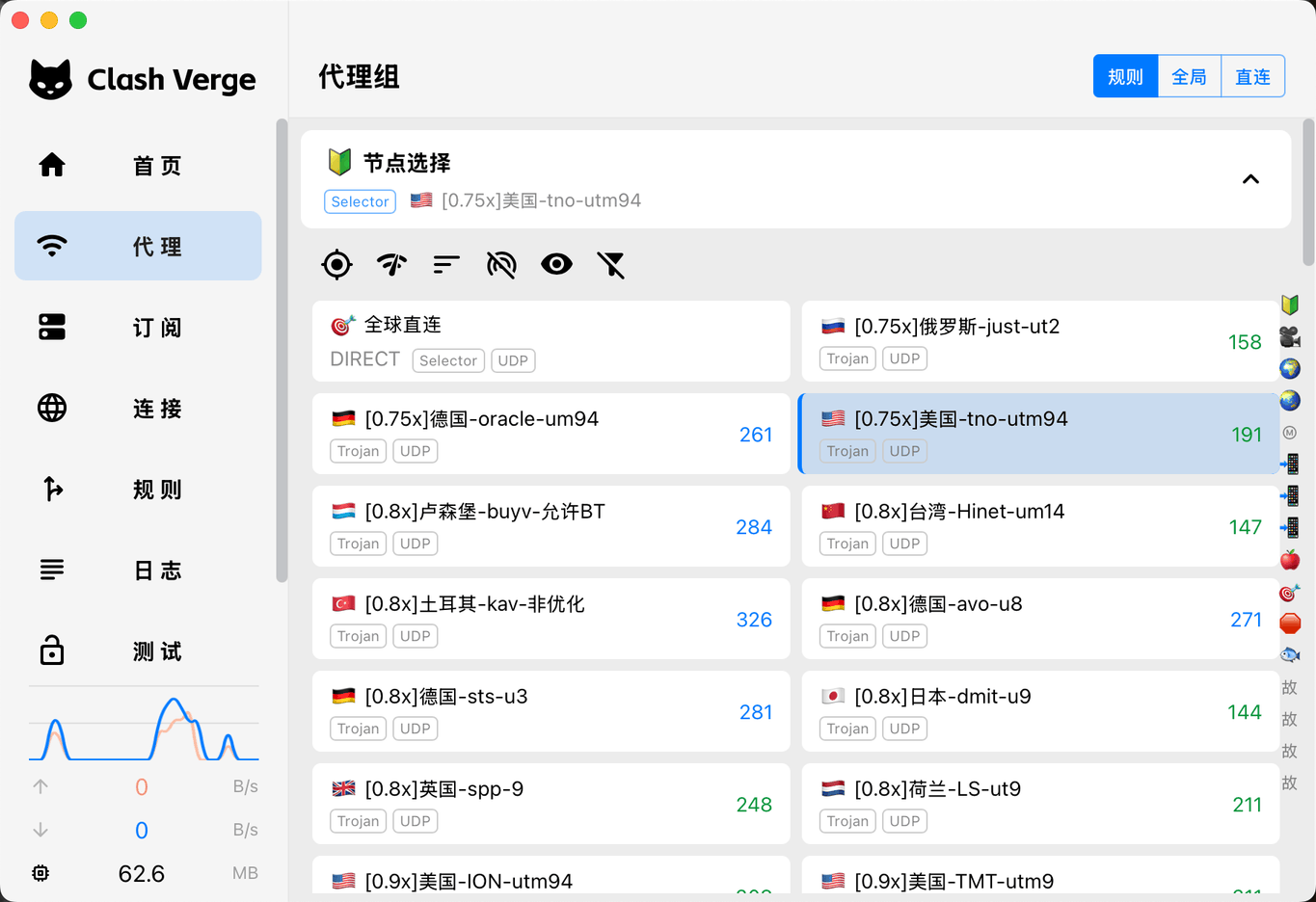Viewport: 1316px width, 902px height.
Task: Run the delay test wifi icon
Action: click(391, 264)
